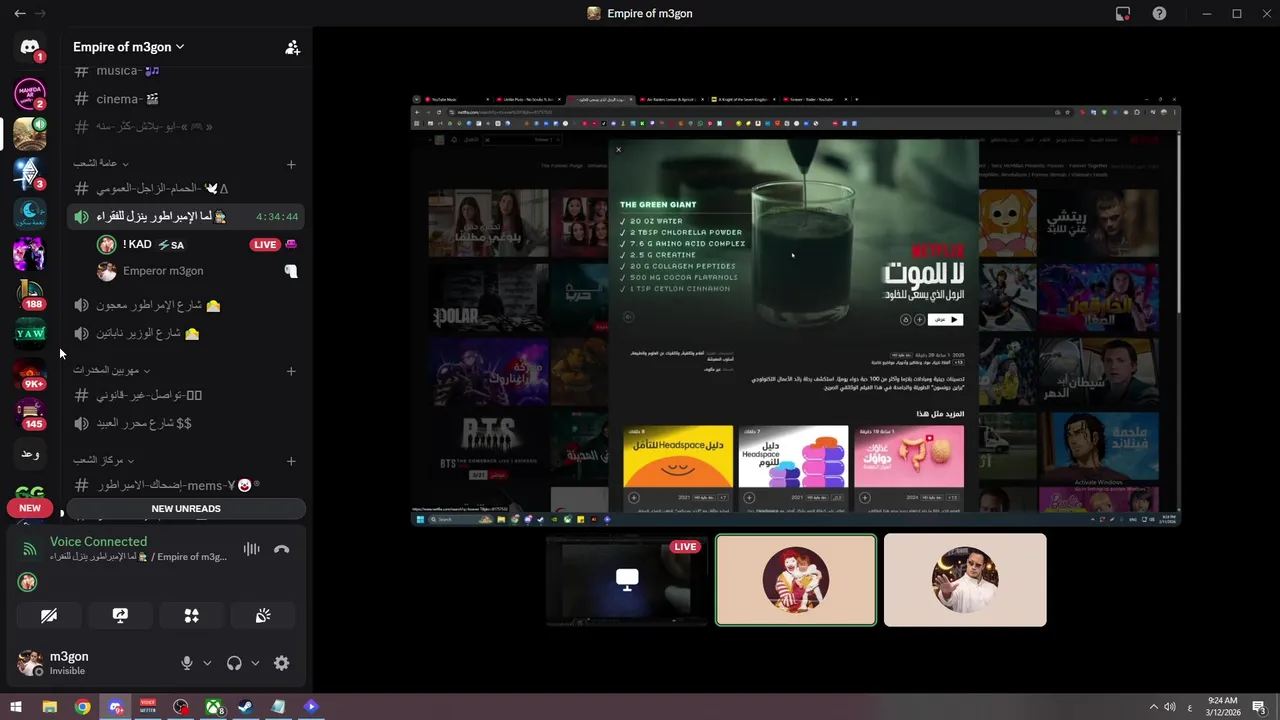
Task: Expand headphone output options arrow
Action: click(255, 663)
